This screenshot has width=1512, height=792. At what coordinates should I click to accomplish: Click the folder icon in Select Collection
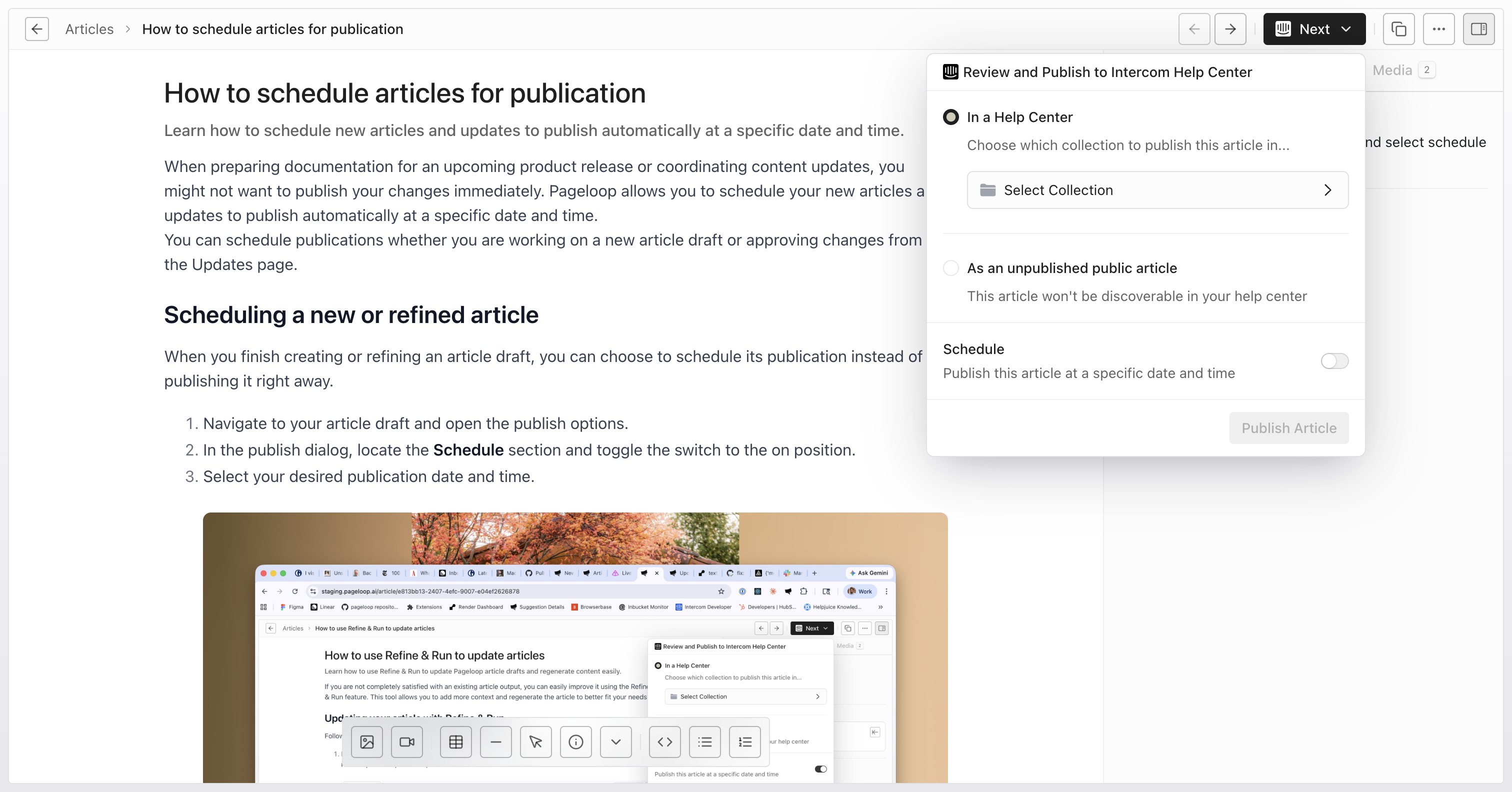click(988, 189)
